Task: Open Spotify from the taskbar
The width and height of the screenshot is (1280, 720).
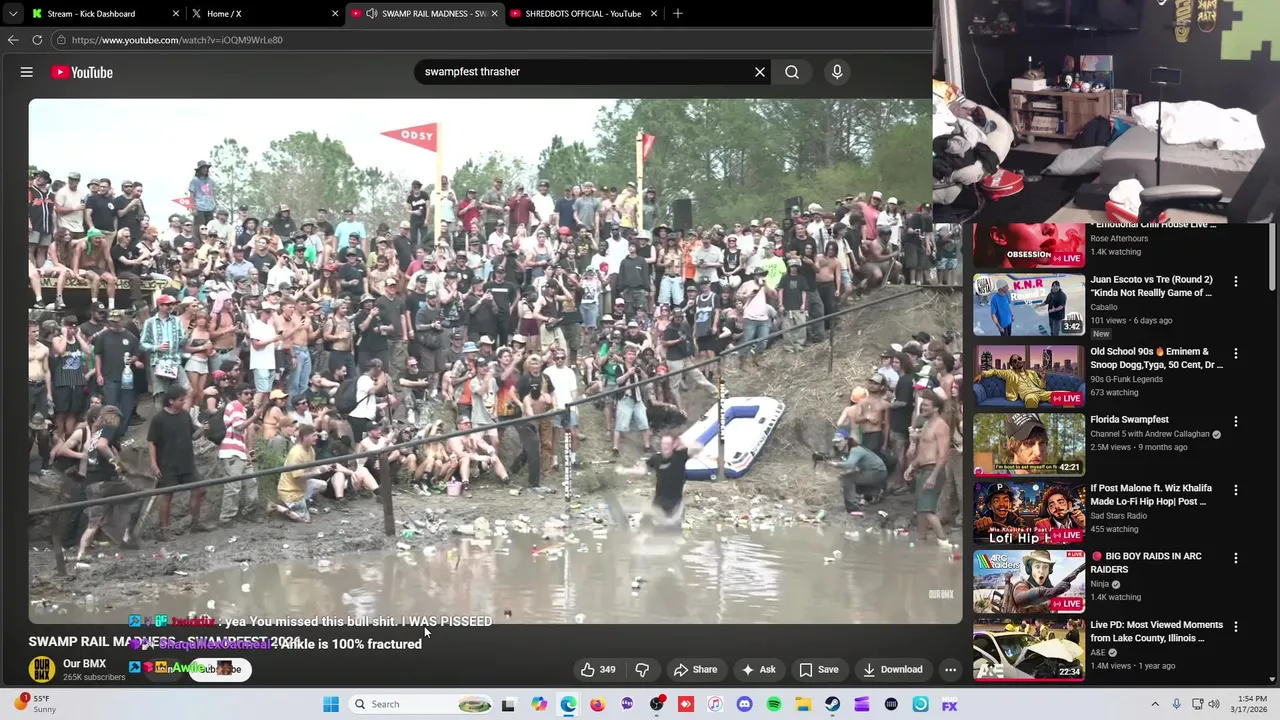Action: click(x=774, y=704)
